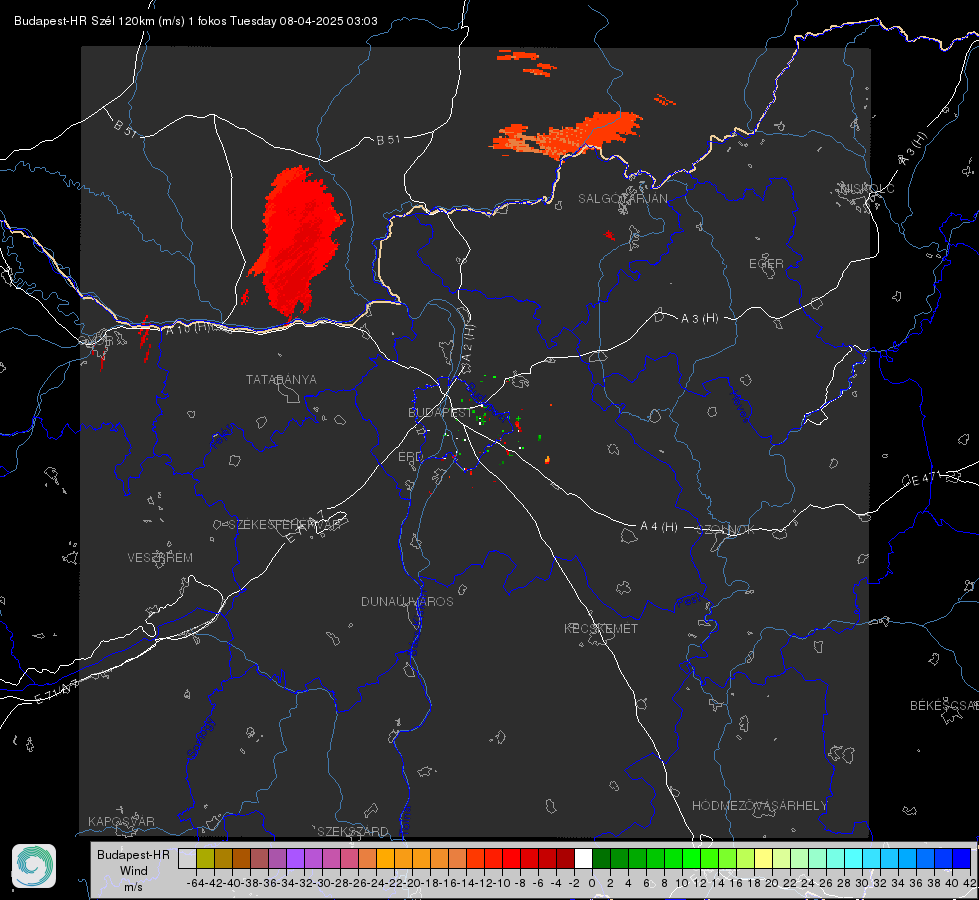
Task: Click the ÉRD city label
Action: (x=410, y=457)
